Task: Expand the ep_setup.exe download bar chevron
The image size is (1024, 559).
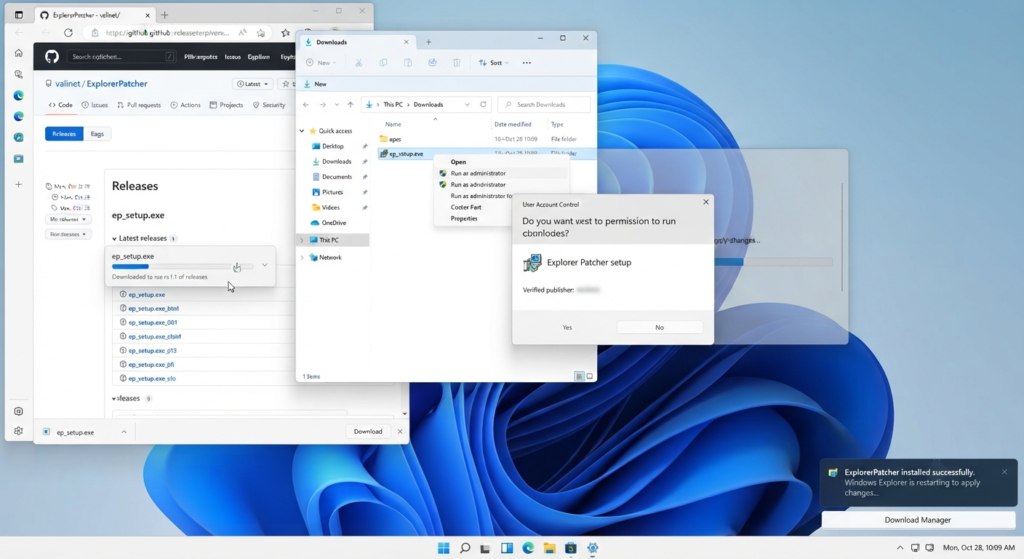Action: [x=123, y=432]
